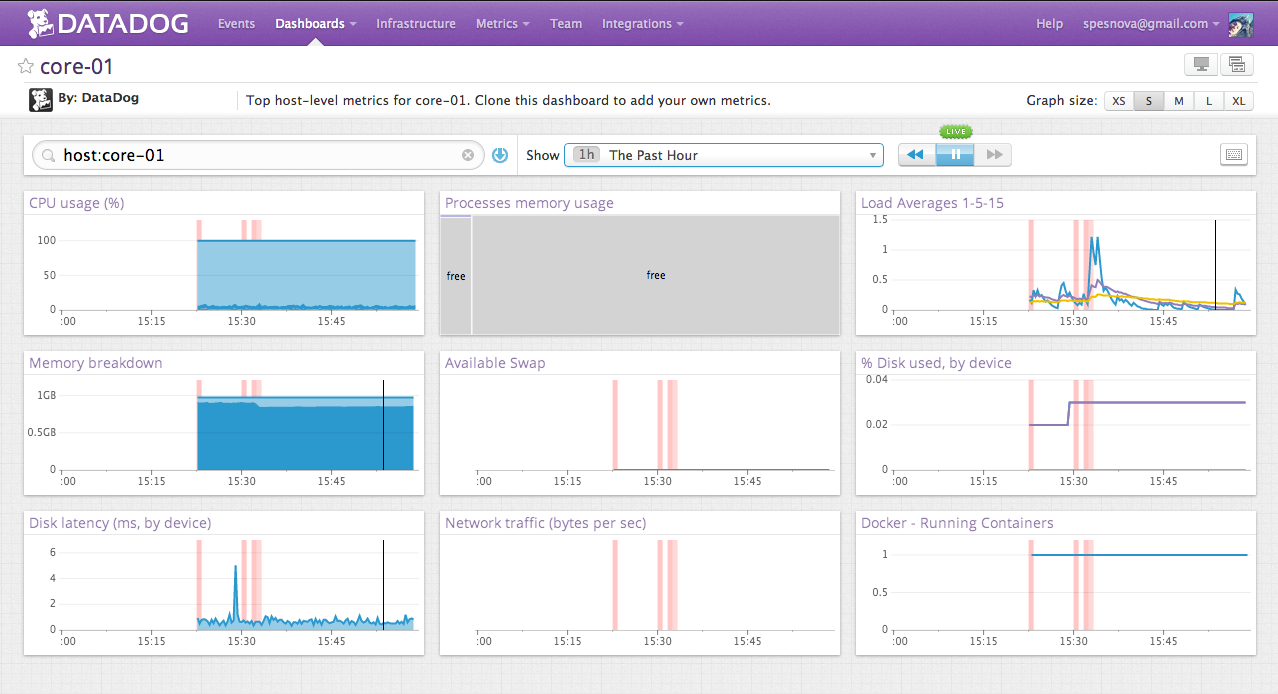The image size is (1278, 694).
Task: Fast-forward the dashboard time range
Action: point(993,154)
